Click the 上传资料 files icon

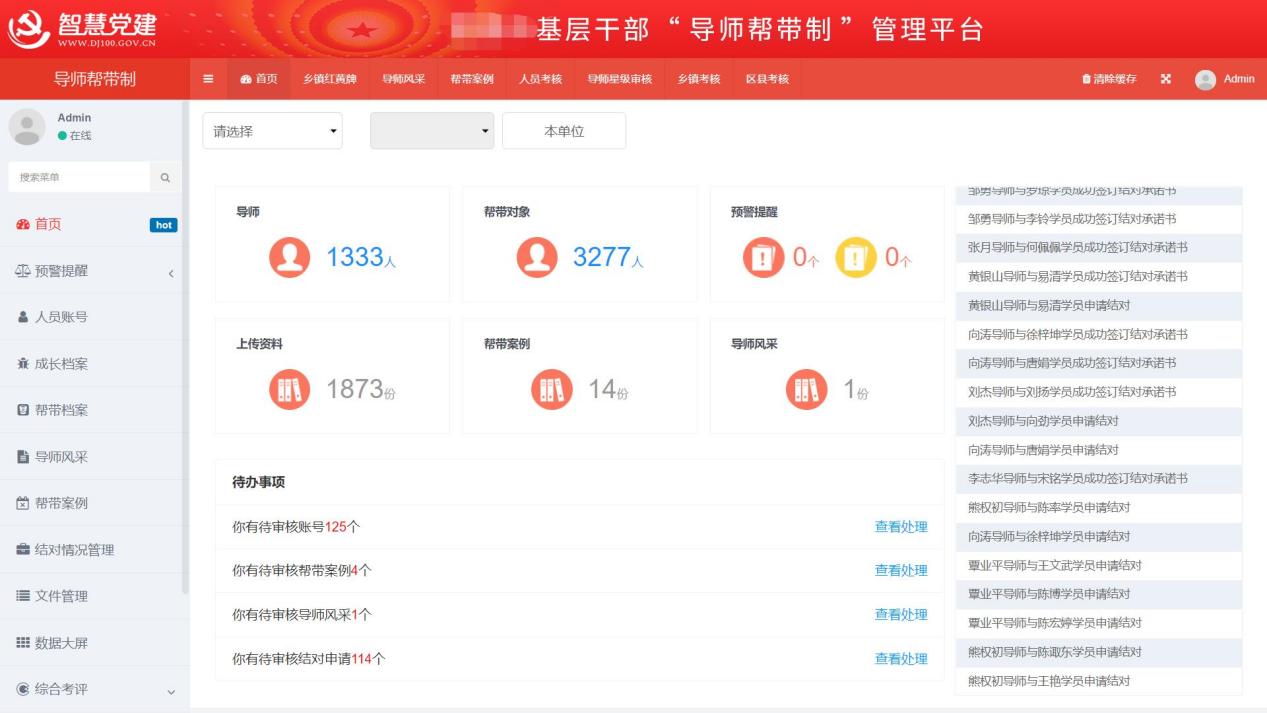tap(289, 389)
